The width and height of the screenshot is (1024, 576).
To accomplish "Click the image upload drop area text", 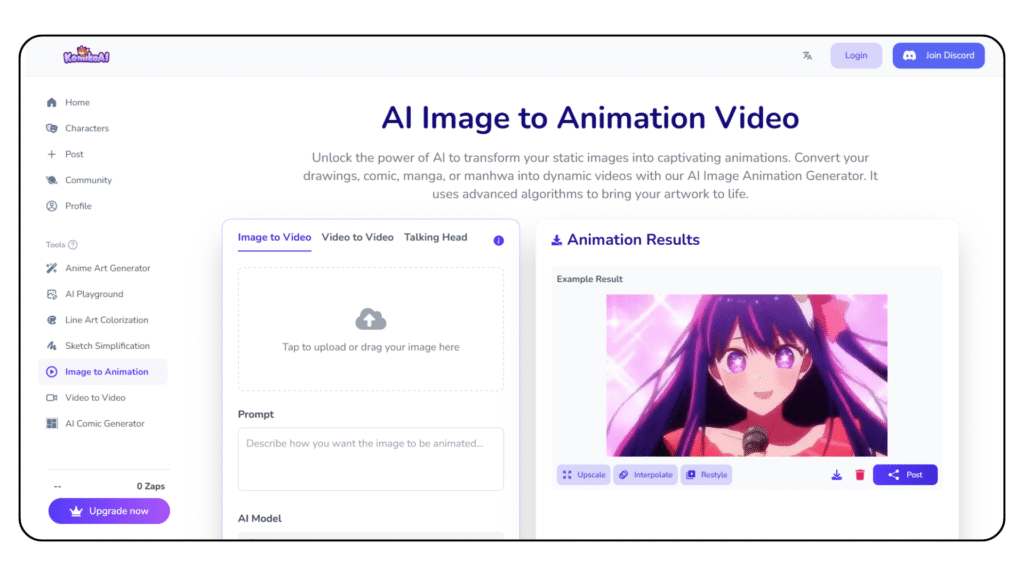I will (371, 347).
